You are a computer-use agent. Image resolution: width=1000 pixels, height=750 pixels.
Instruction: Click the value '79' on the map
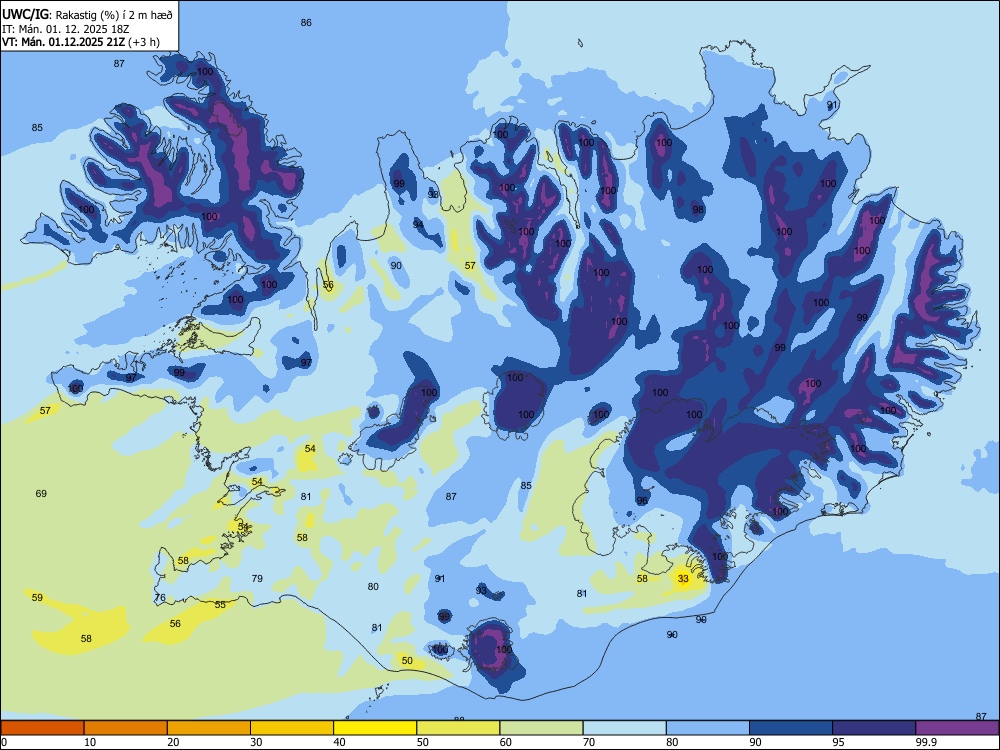tap(257, 578)
